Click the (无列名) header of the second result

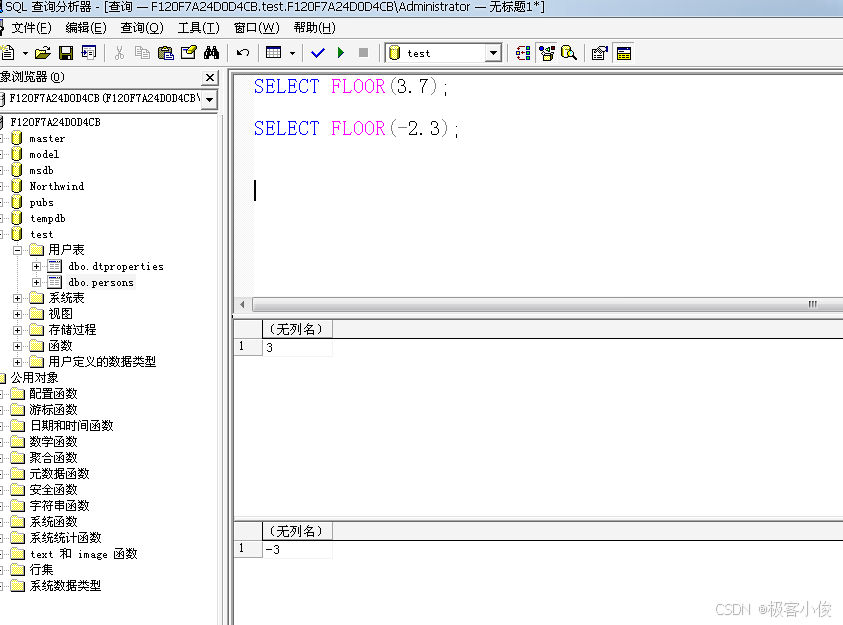tap(297, 531)
